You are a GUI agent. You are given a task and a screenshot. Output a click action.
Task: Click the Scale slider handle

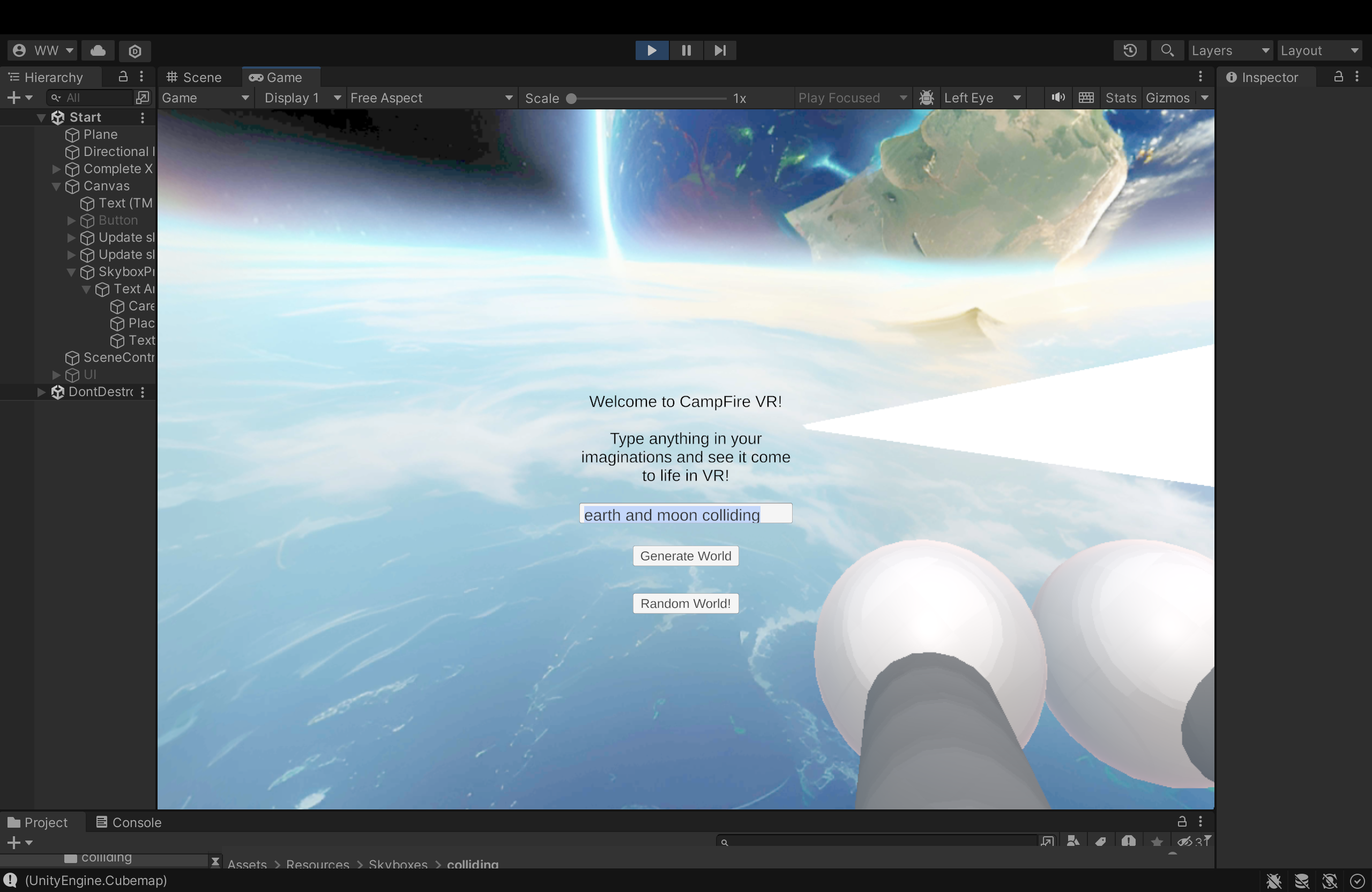[x=571, y=99]
